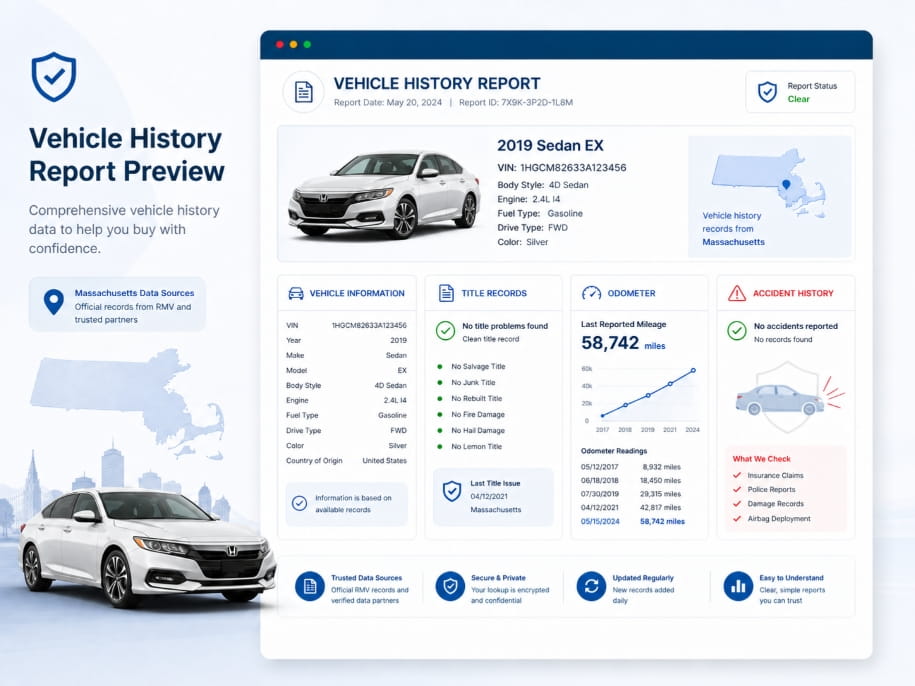Image resolution: width=915 pixels, height=686 pixels.
Task: Click the white sedan image at bottom left
Action: coord(147,547)
